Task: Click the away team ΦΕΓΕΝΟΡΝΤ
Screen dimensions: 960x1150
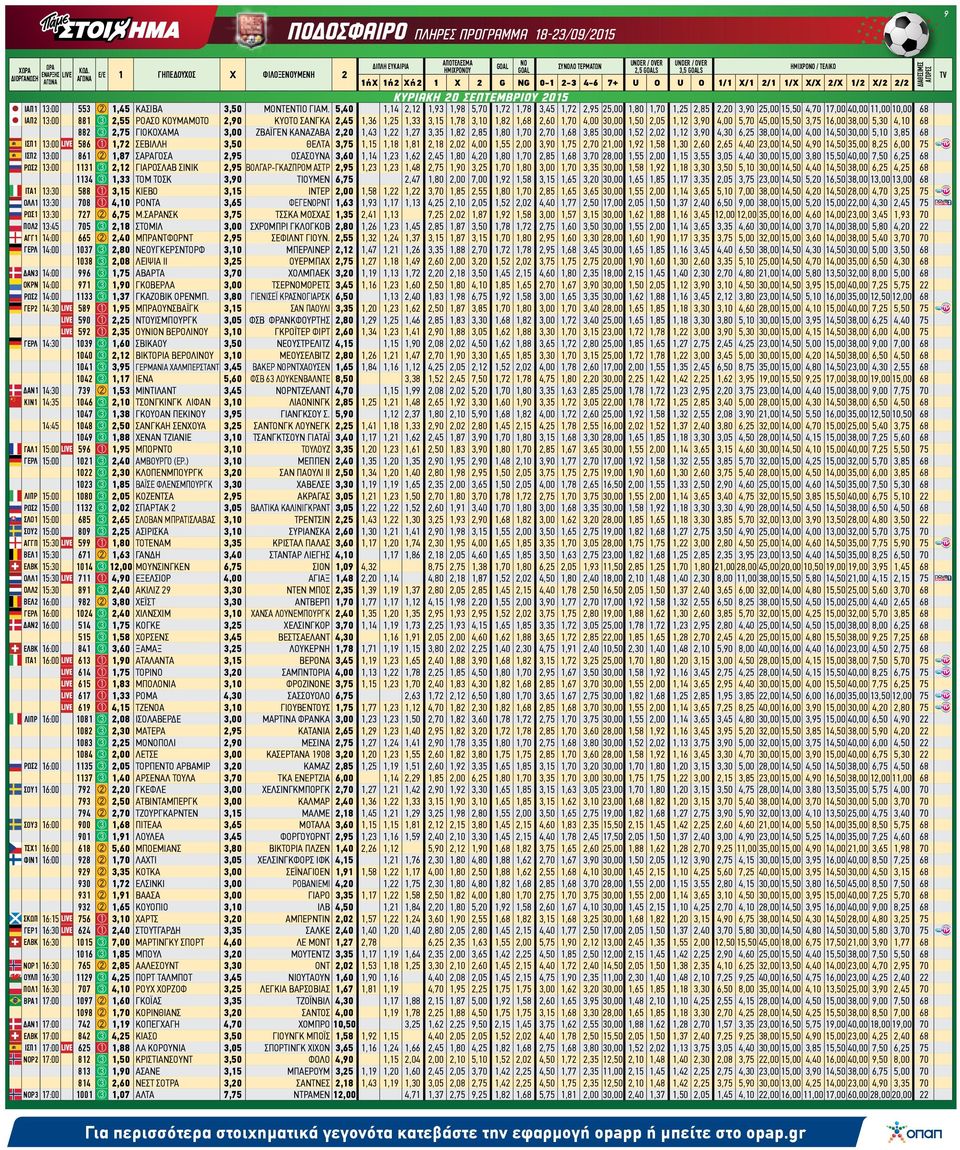Action: point(307,202)
